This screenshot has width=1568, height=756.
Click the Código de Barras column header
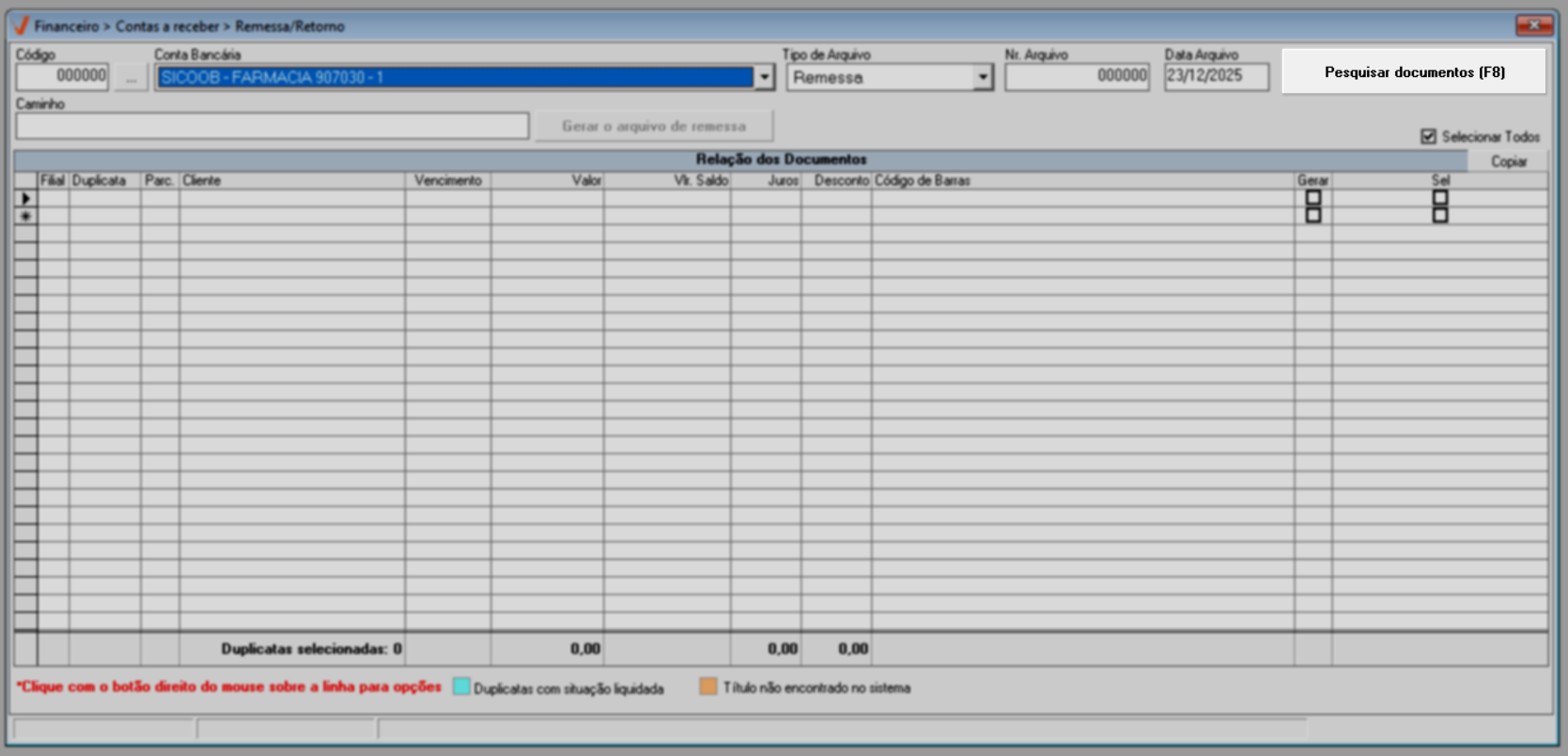[x=1083, y=180]
